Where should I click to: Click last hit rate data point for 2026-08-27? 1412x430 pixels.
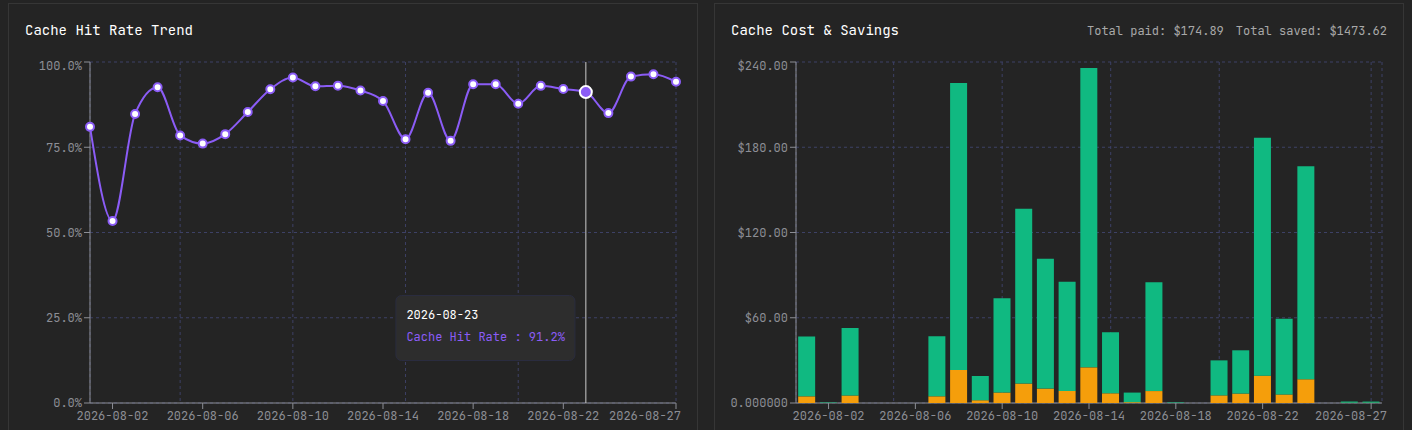(676, 81)
